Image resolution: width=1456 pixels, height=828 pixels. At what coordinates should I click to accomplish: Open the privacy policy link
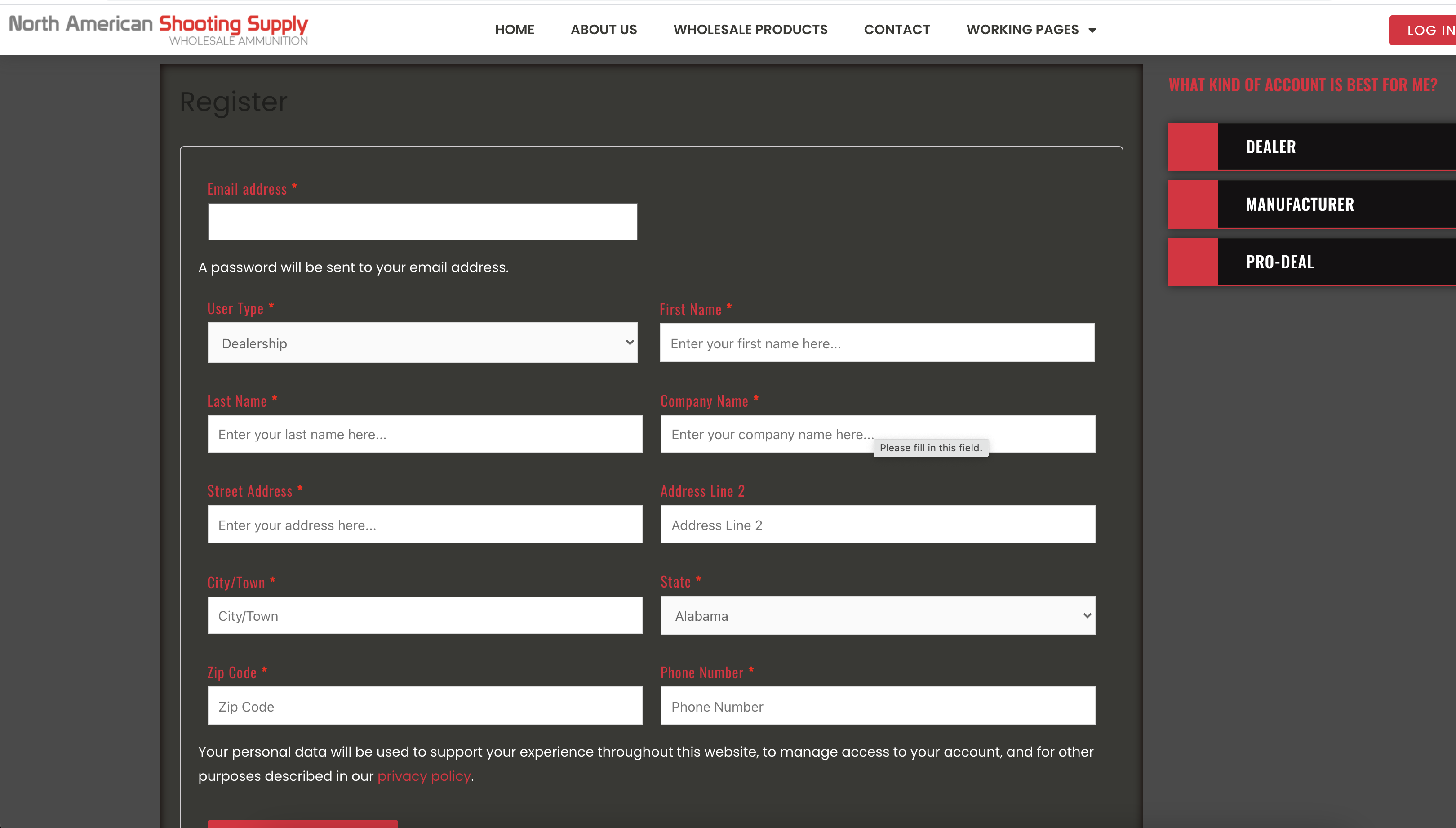[x=424, y=776]
